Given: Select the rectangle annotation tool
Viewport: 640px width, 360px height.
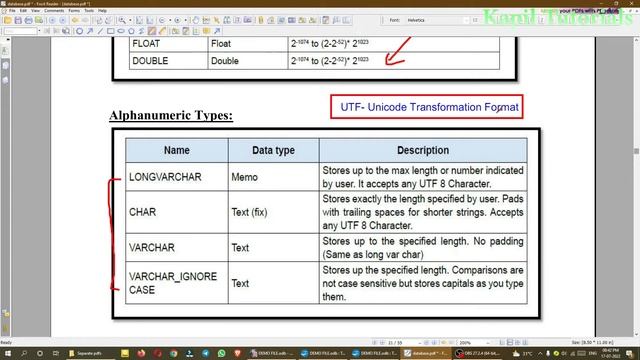Looking at the screenshot, I should (111, 31).
